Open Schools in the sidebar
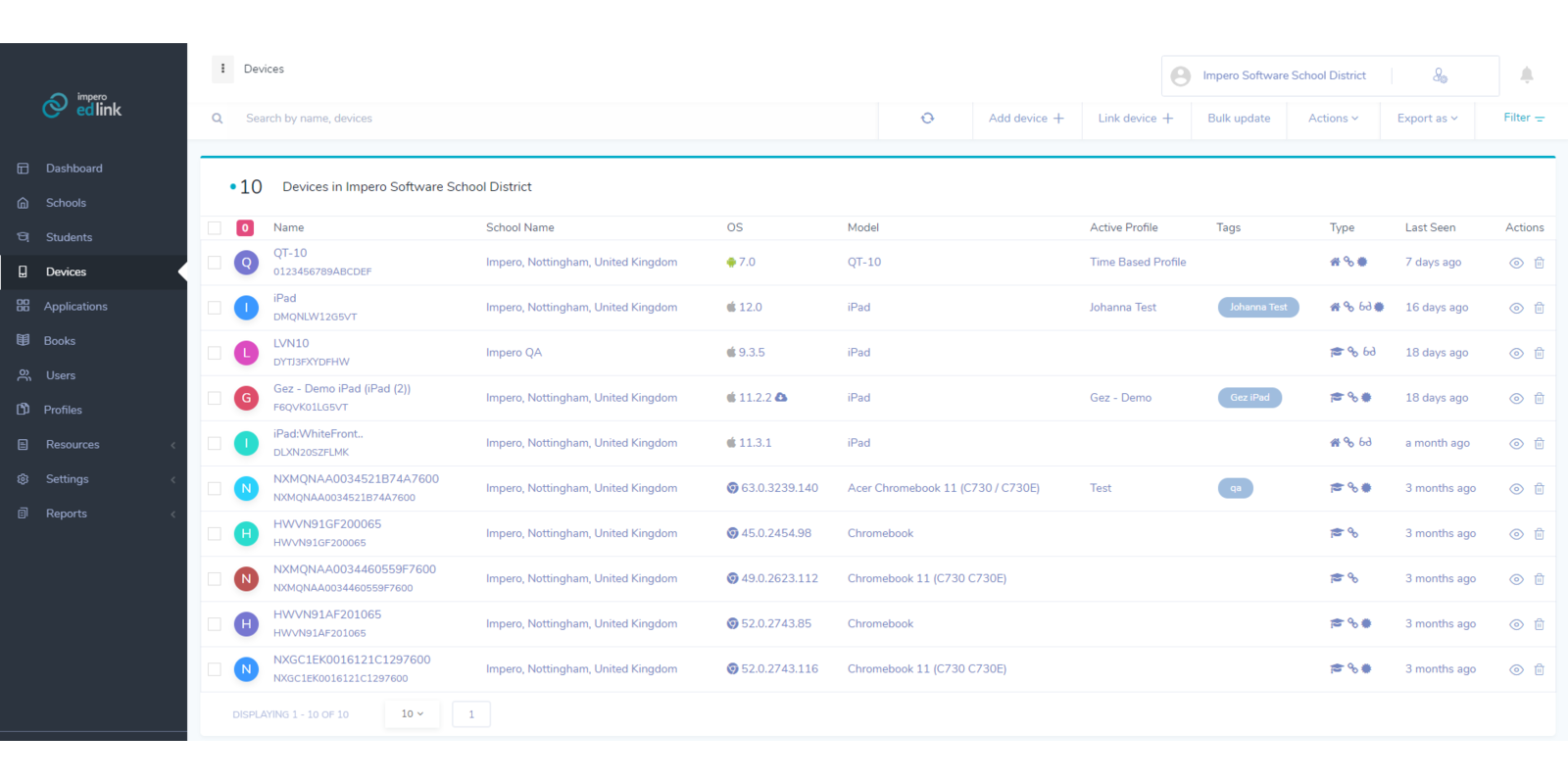Screen dimensions: 1568x784 tap(66, 203)
